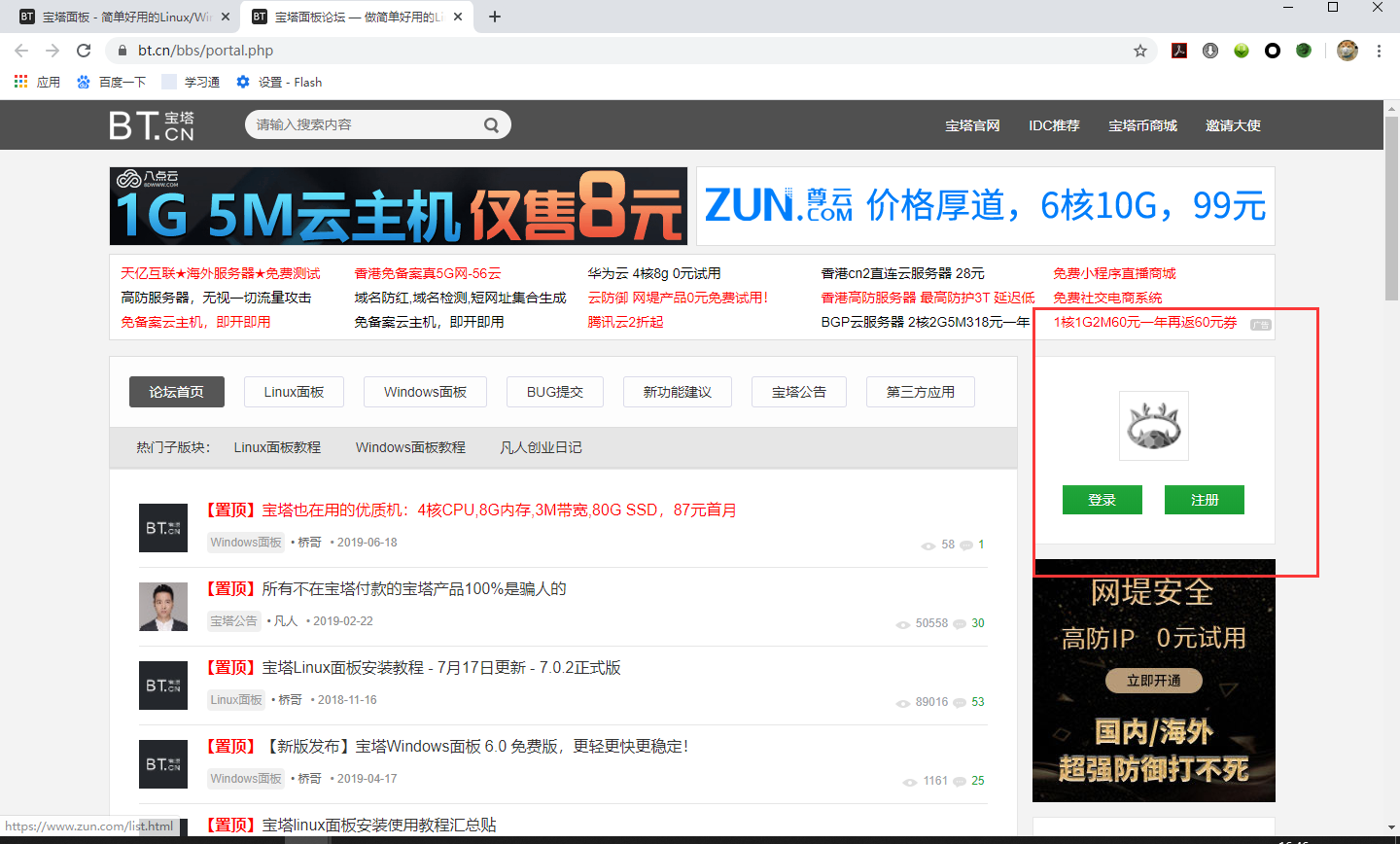Close the first 宝塔面板 tab
The image size is (1400, 844).
(x=226, y=17)
